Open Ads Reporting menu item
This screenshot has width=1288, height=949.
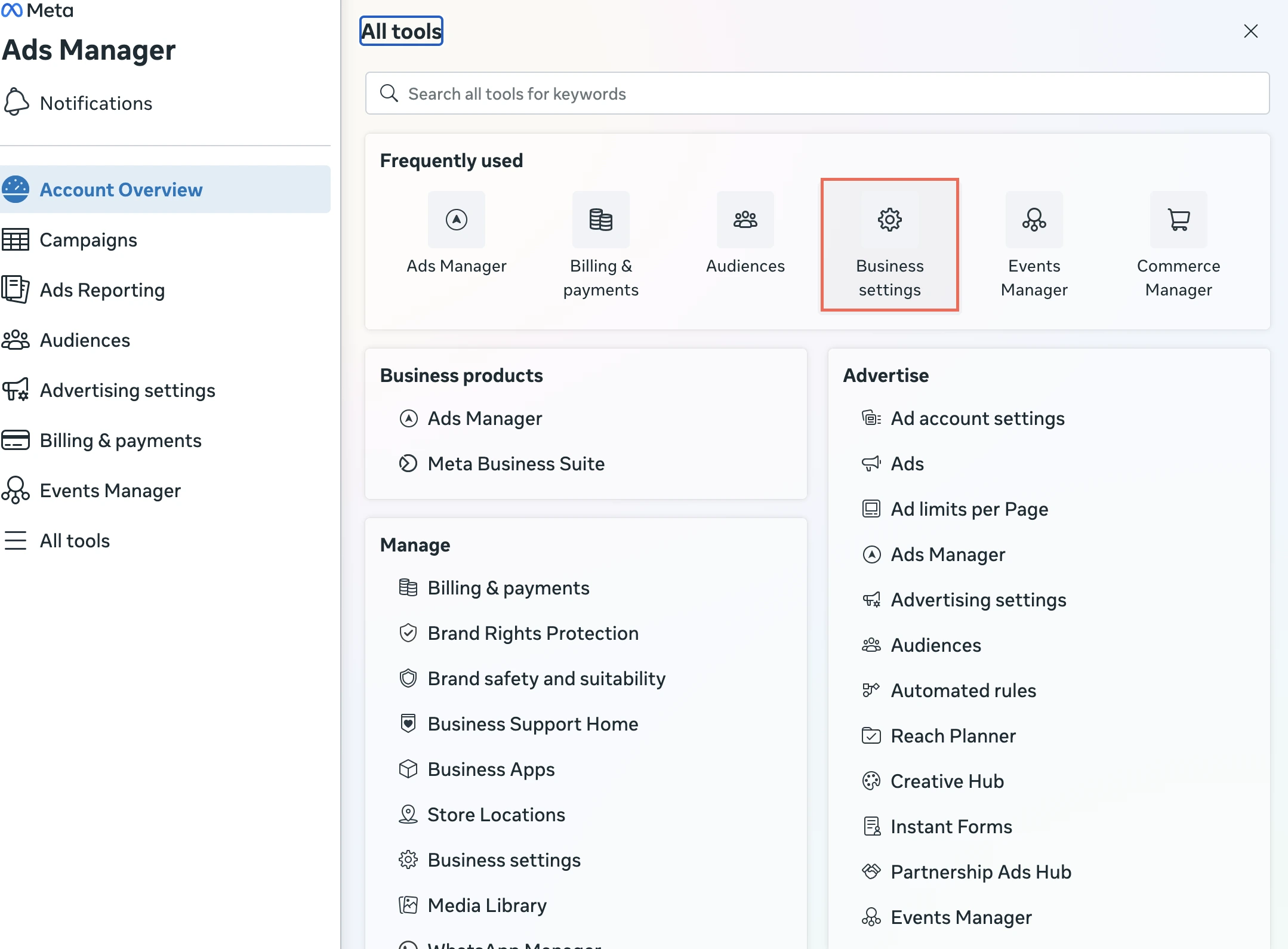click(165, 289)
